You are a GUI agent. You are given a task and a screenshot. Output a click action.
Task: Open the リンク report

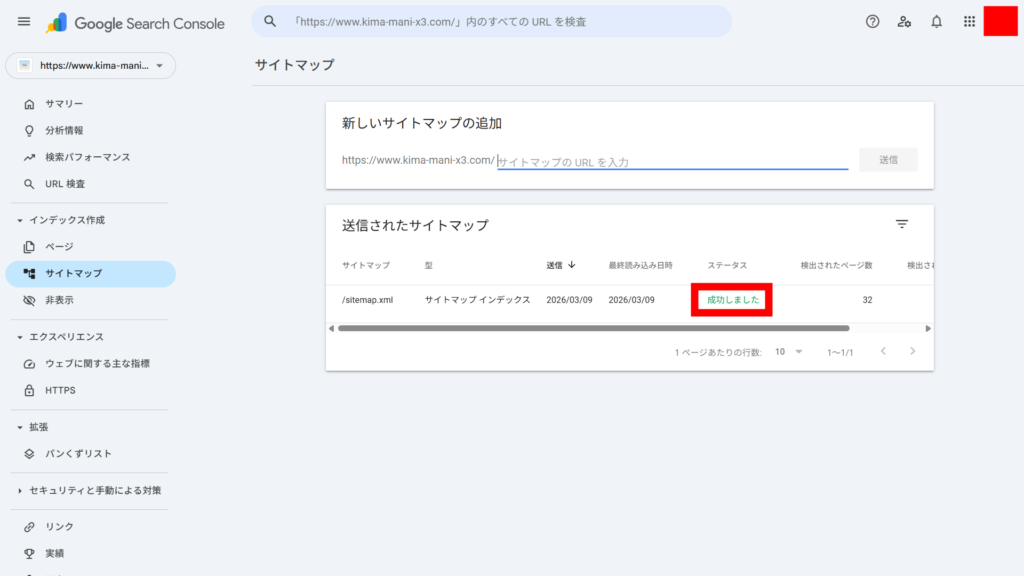coord(56,526)
